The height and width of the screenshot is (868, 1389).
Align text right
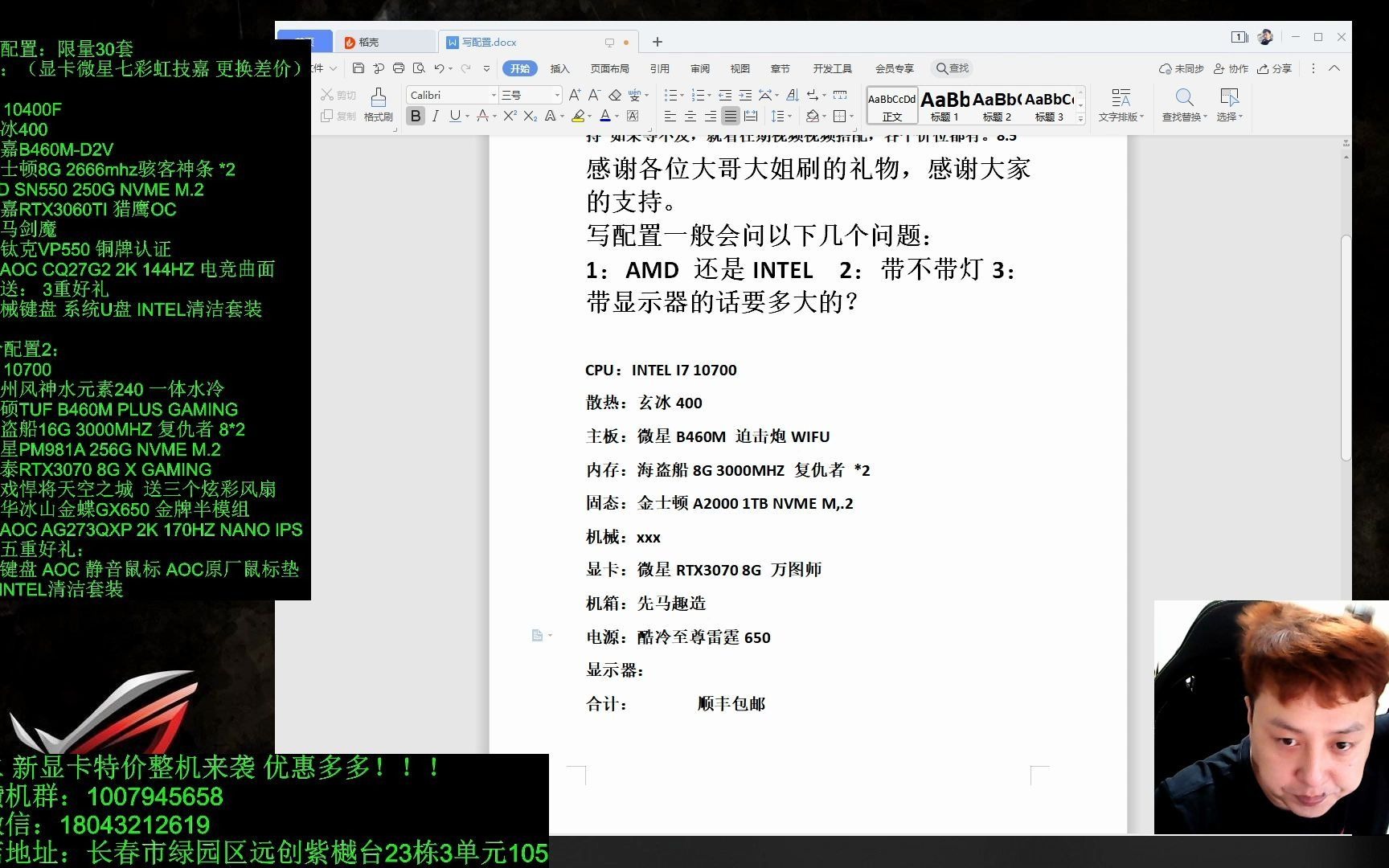(x=710, y=116)
